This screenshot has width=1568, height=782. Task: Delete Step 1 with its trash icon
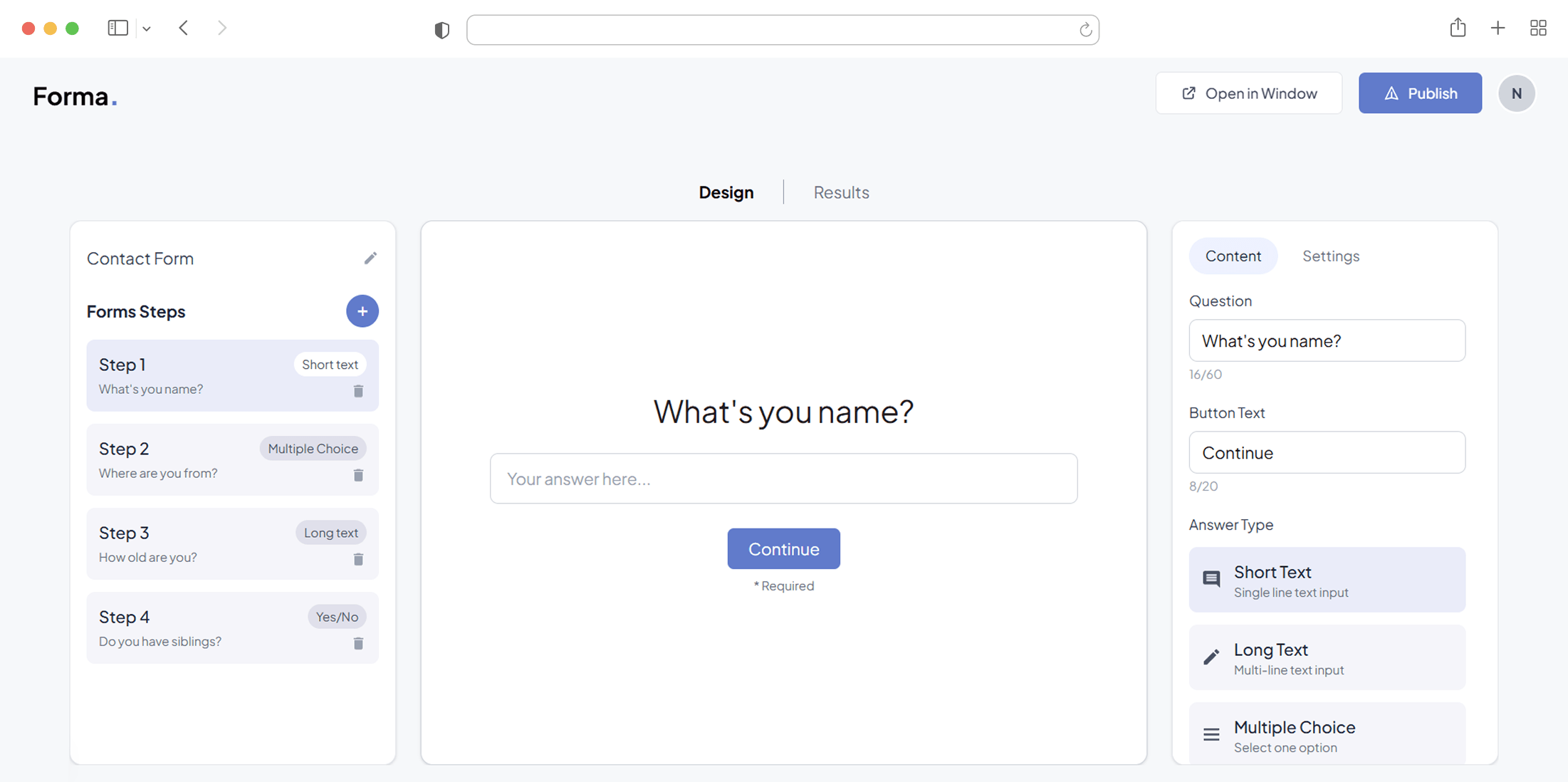(359, 391)
